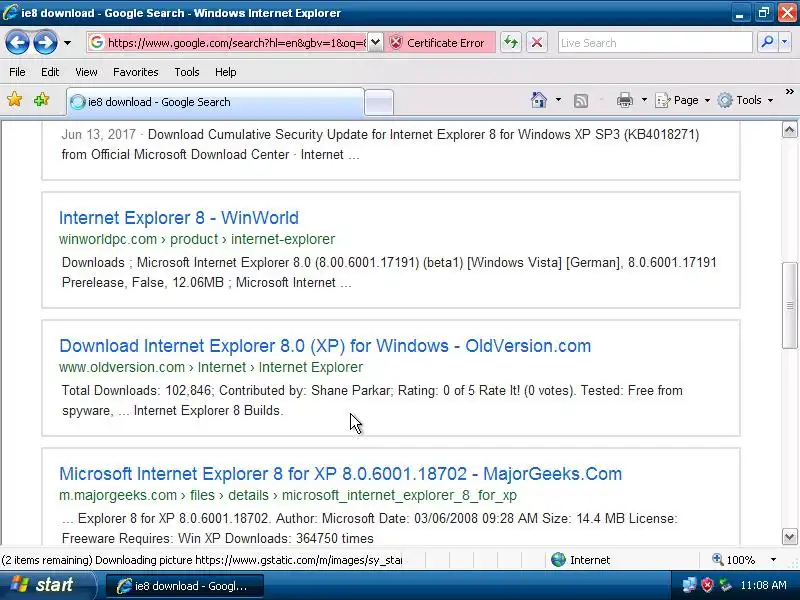Open the Windows Start menu
The image size is (800, 600).
click(x=47, y=585)
